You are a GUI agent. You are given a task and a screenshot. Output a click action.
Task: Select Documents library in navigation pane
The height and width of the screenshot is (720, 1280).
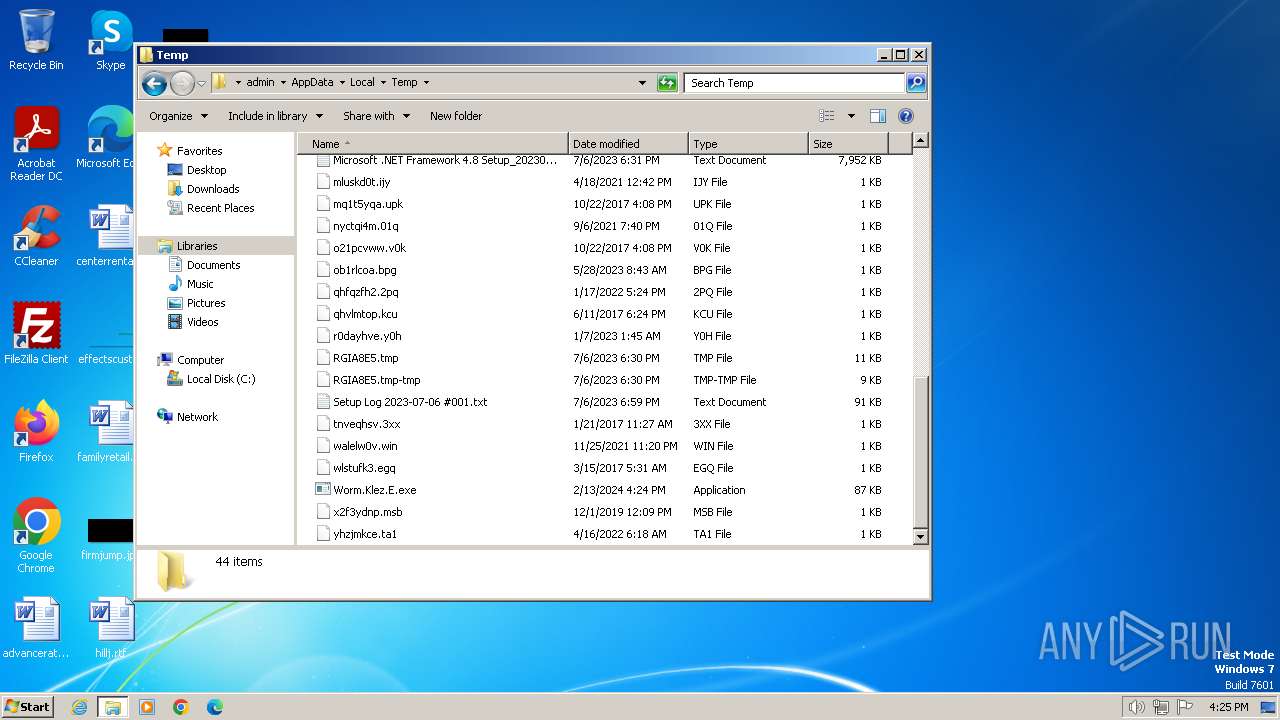pyautogui.click(x=213, y=265)
